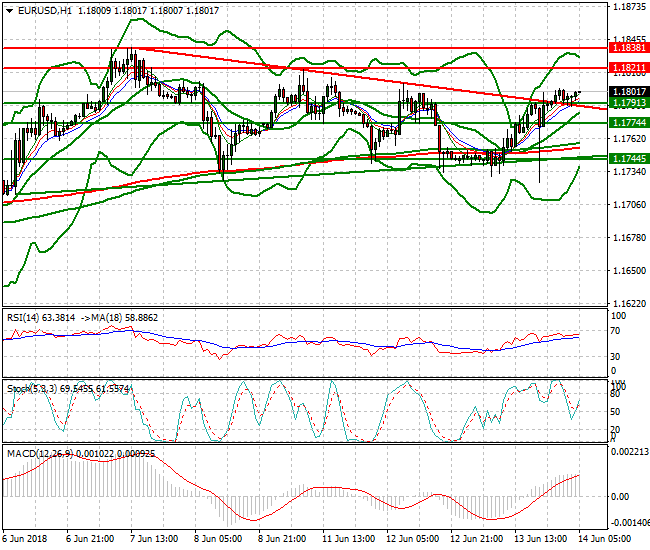Viewport: 650px width, 550px height.
Task: Select the 13 Jun 13:00 time label
Action: [x=541, y=539]
